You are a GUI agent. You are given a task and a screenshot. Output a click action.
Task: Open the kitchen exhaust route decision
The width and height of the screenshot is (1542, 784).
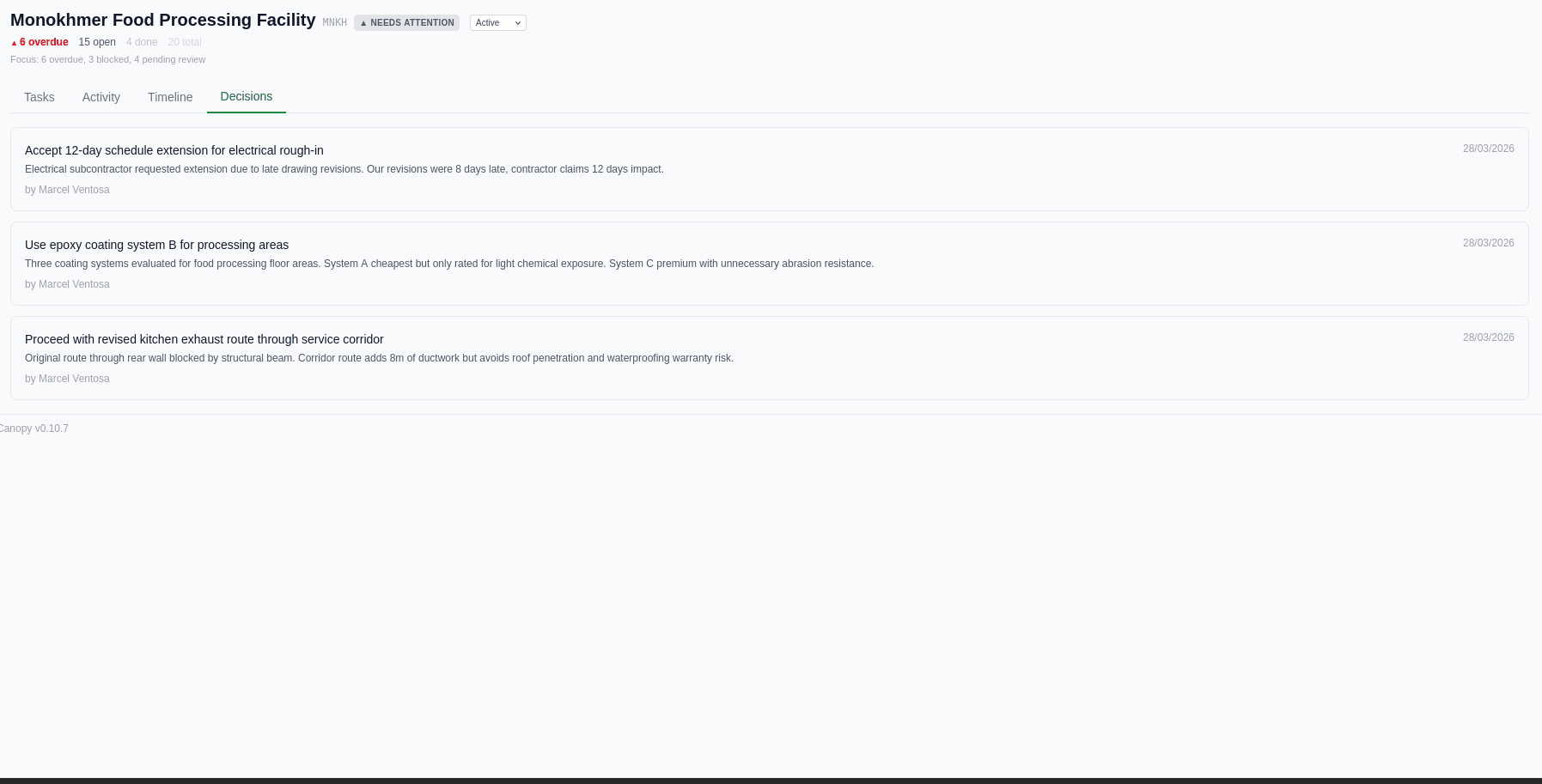(204, 339)
